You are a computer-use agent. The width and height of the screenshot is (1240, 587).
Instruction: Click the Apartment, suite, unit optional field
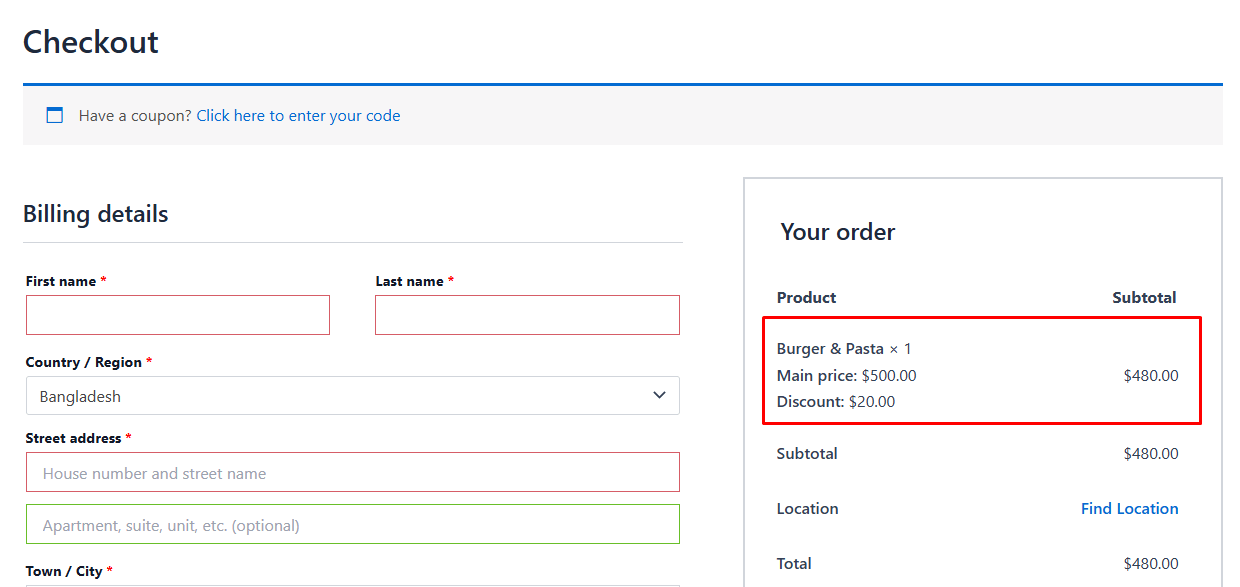tap(353, 525)
